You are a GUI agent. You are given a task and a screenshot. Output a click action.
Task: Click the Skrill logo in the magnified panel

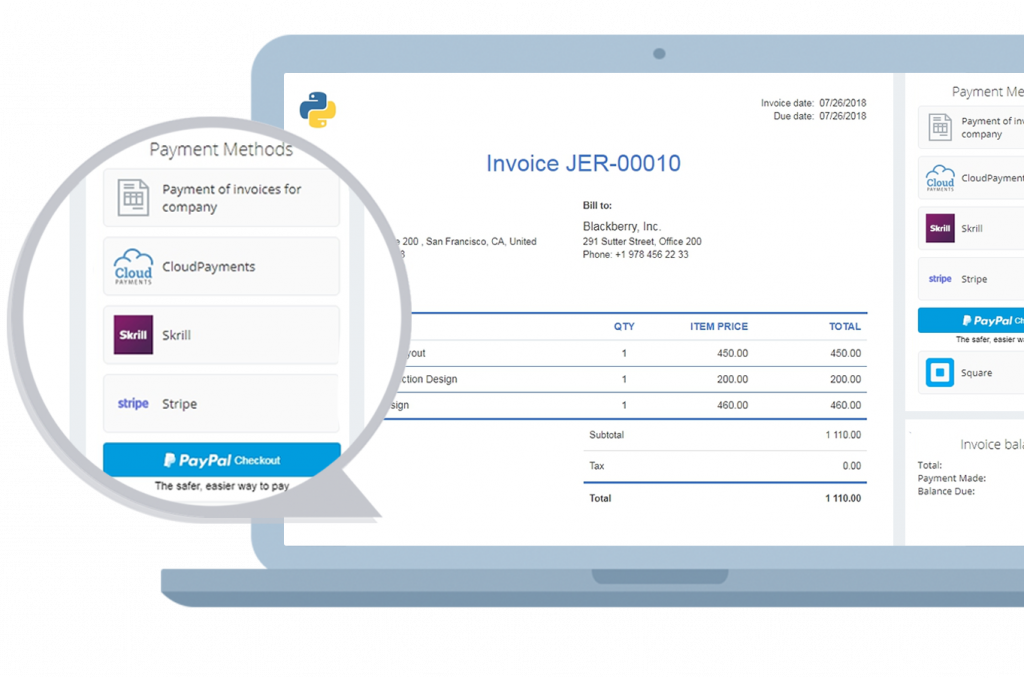pos(131,334)
